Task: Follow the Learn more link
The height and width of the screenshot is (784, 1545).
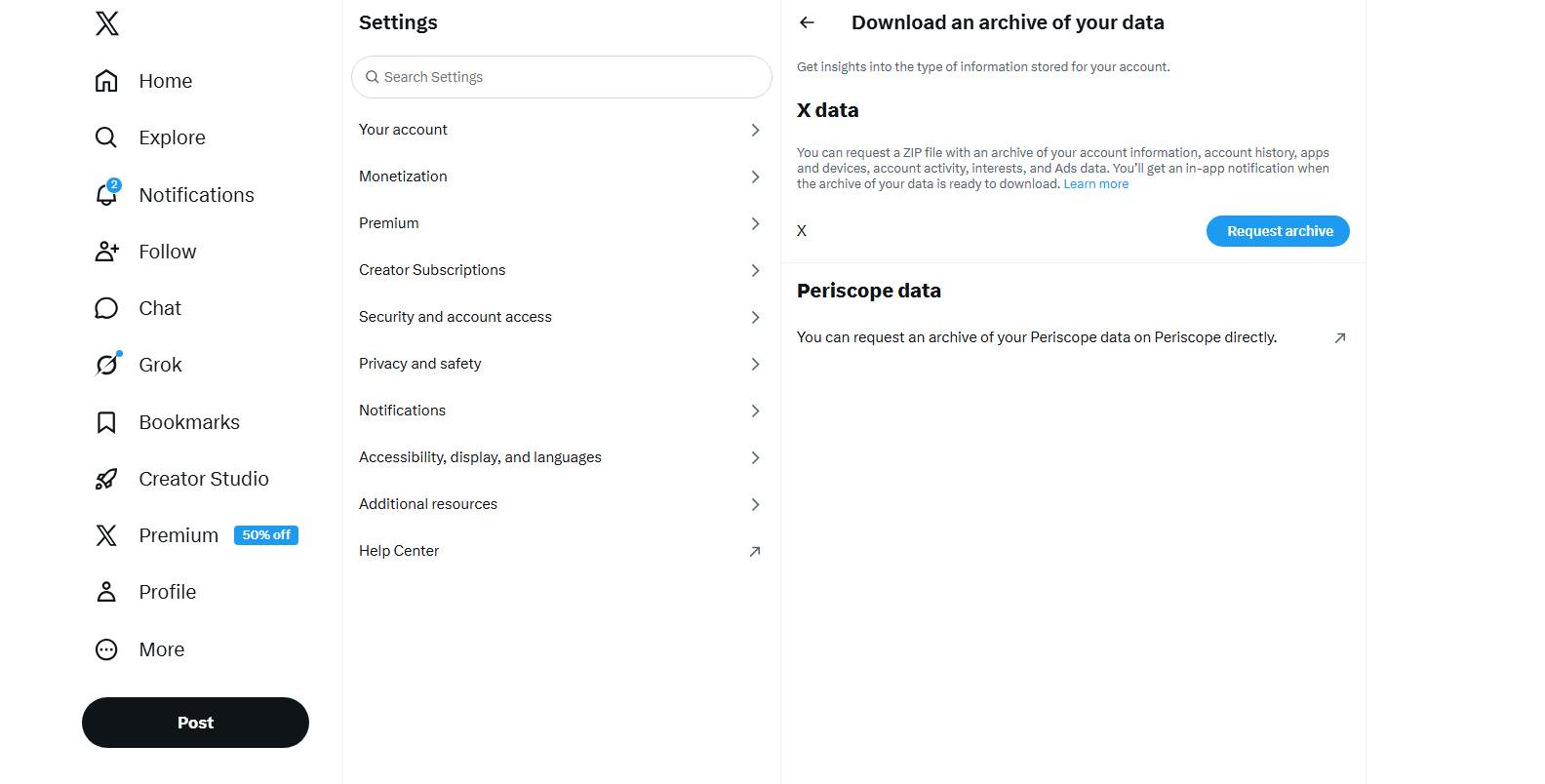Action: click(1095, 184)
